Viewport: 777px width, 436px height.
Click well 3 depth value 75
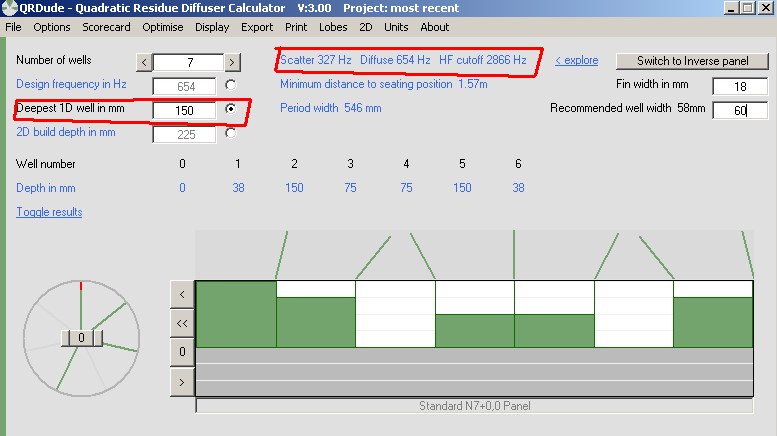350,188
